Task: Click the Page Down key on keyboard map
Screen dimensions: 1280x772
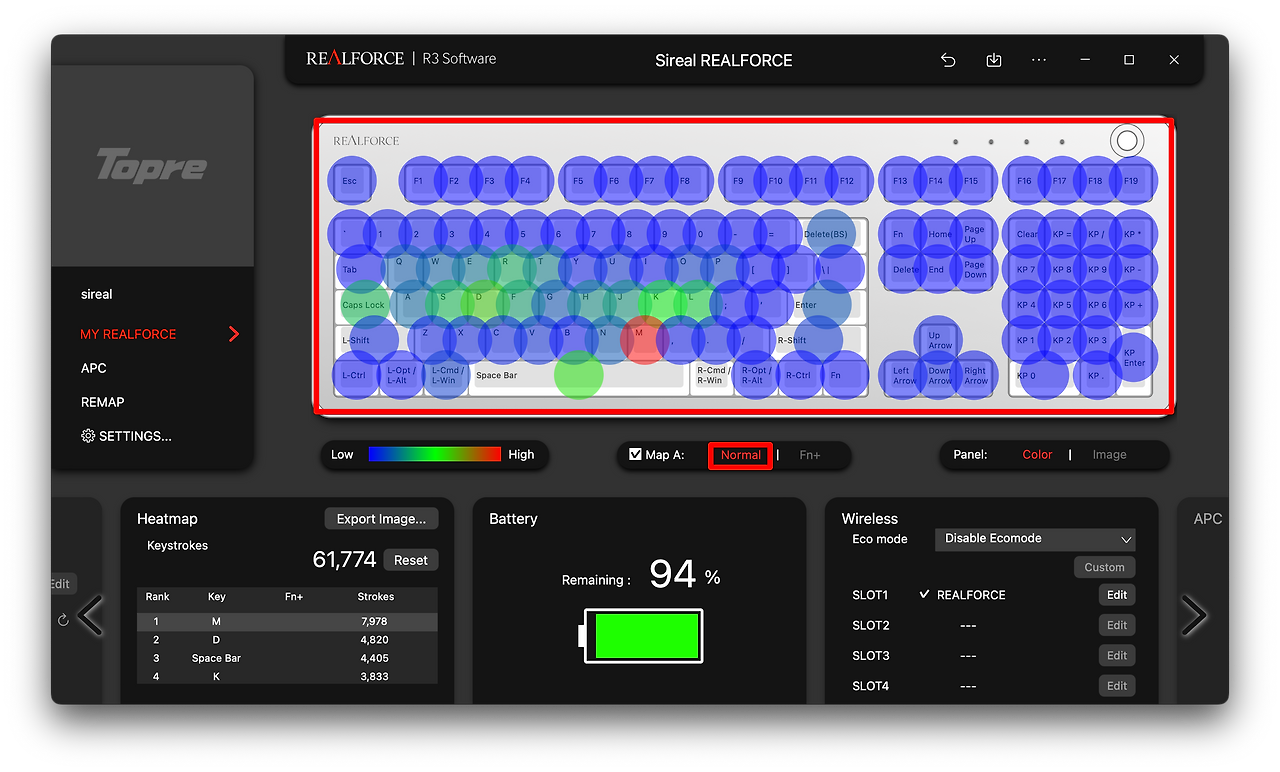Action: [x=975, y=270]
